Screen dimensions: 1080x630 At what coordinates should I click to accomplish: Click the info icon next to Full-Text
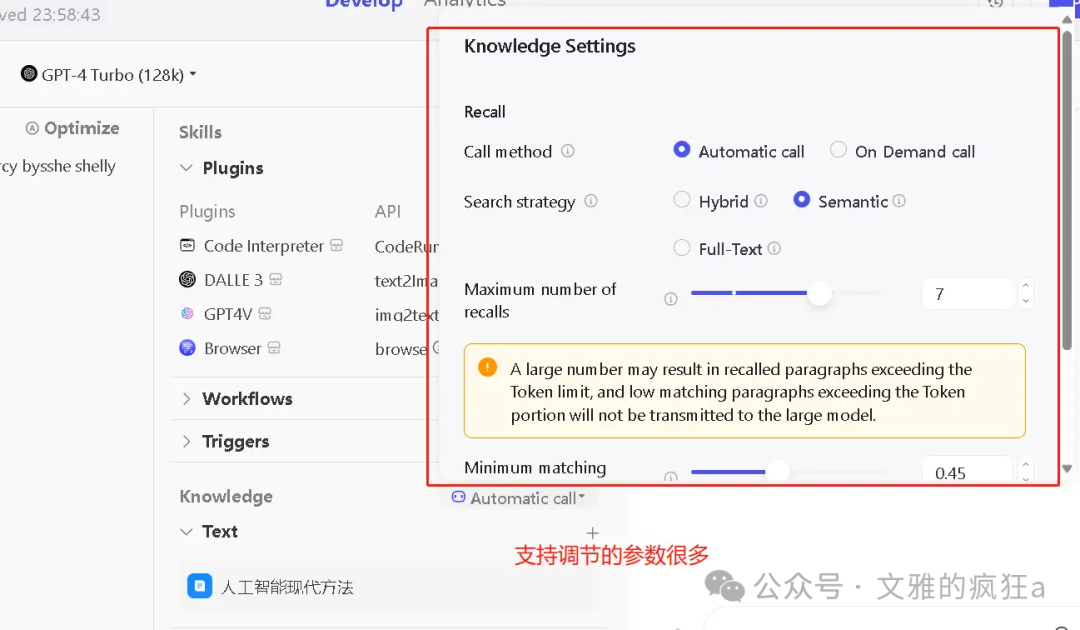[774, 248]
